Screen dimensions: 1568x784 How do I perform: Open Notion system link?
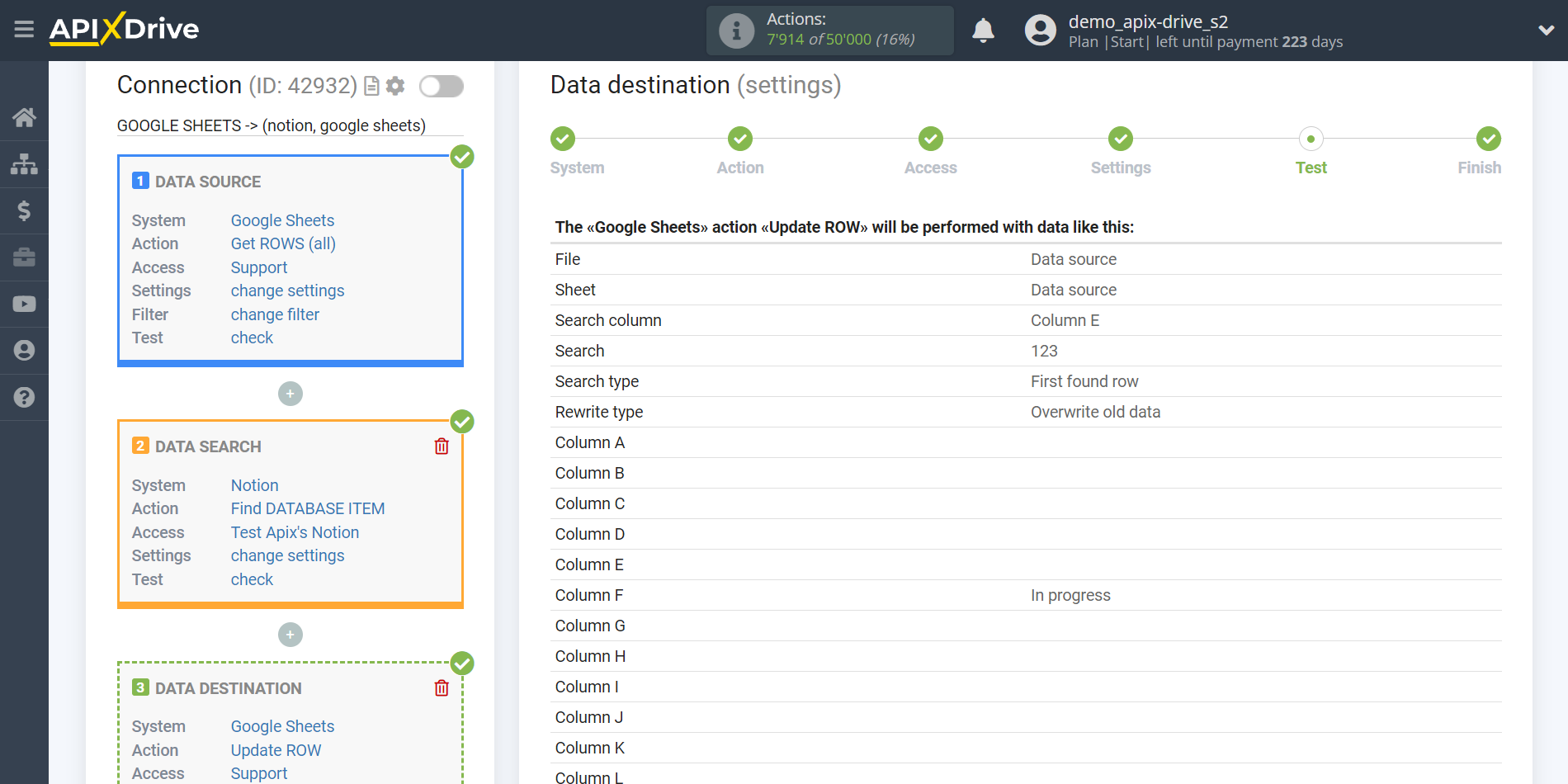[254, 485]
